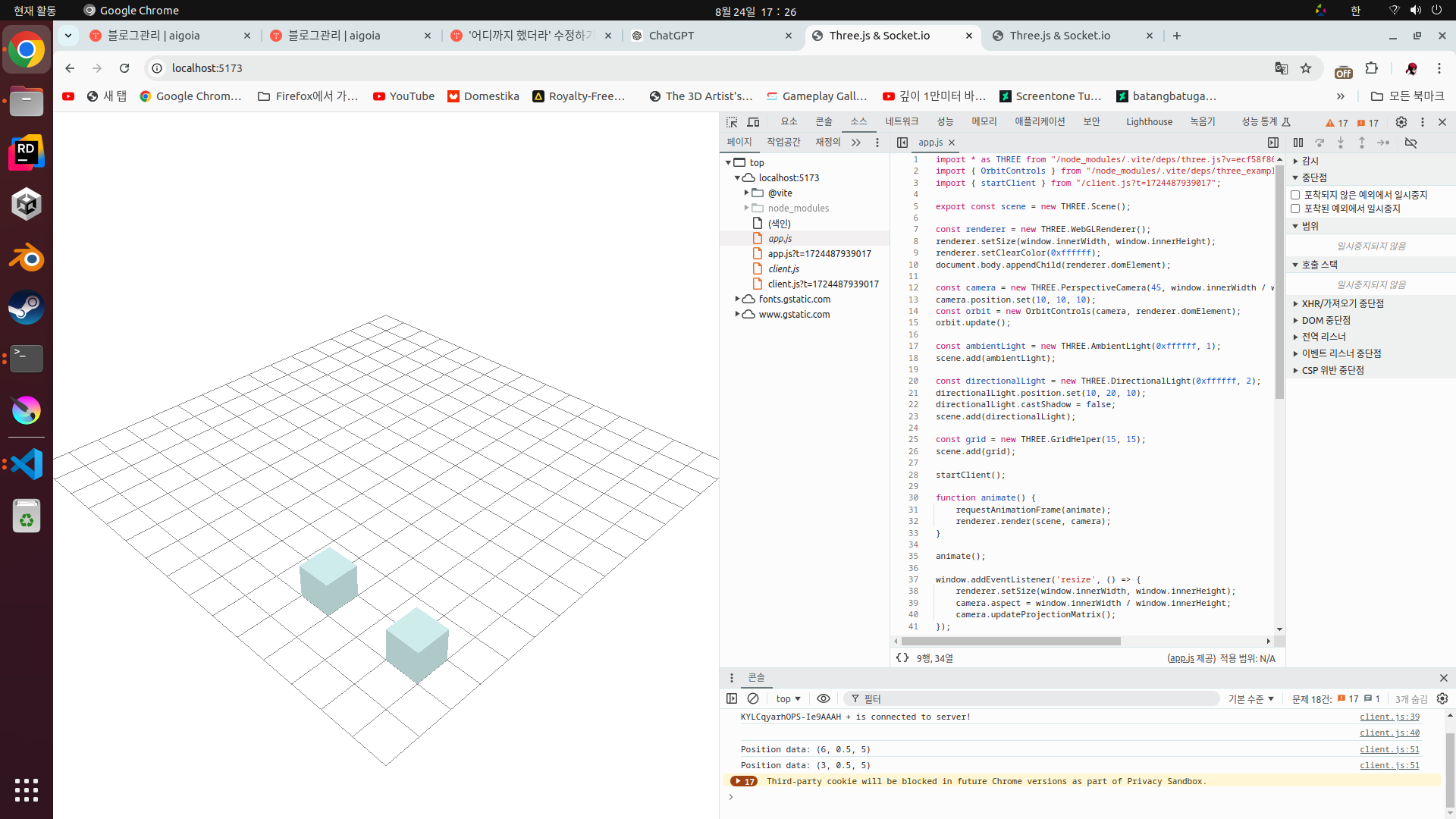Expand the @vite folder
The image size is (1456, 819).
pos(746,193)
